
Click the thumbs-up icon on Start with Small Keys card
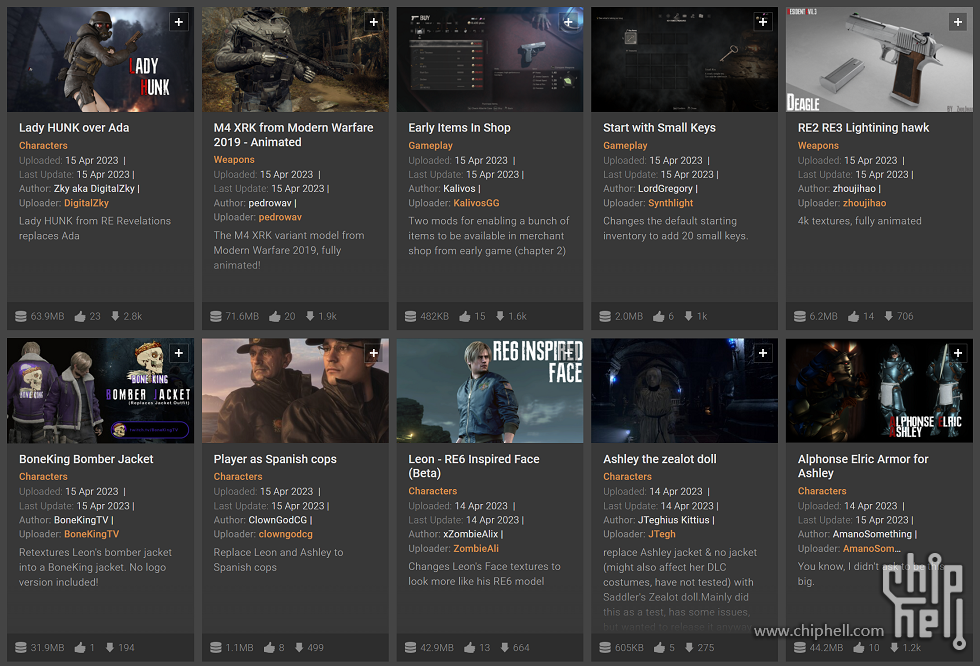pyautogui.click(x=659, y=317)
